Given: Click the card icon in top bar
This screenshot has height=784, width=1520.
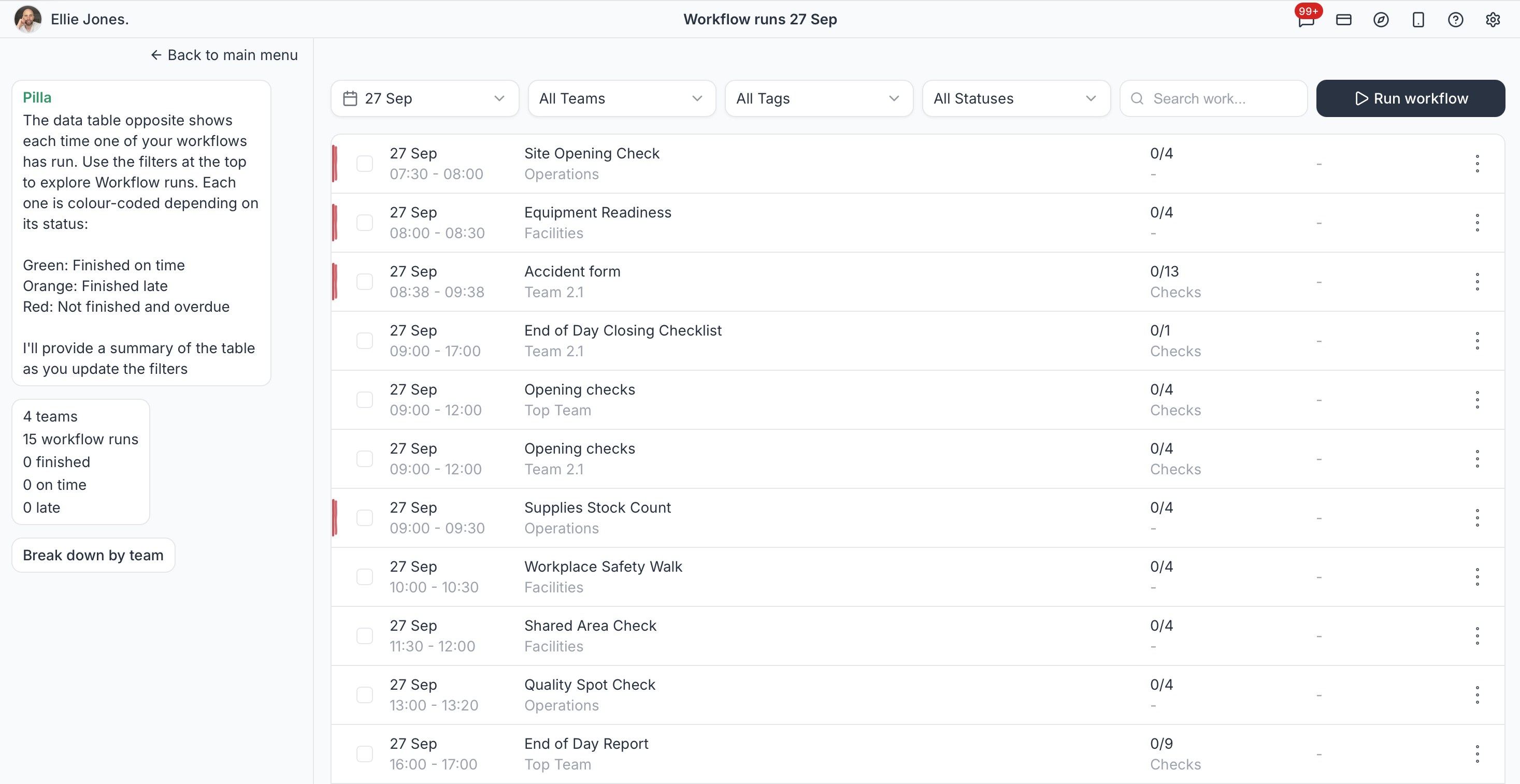Looking at the screenshot, I should click(1343, 20).
